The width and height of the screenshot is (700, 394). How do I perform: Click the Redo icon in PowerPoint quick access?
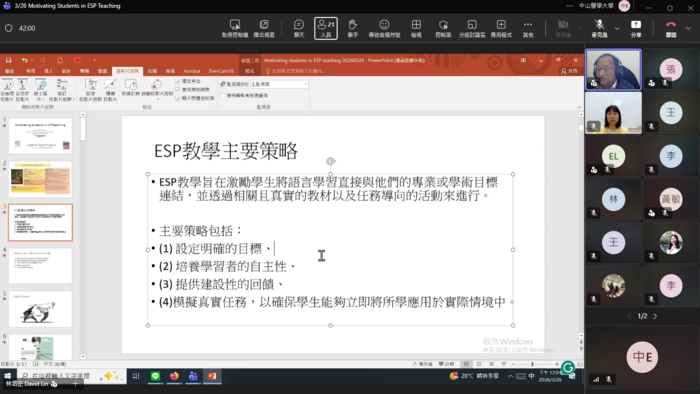[42, 60]
